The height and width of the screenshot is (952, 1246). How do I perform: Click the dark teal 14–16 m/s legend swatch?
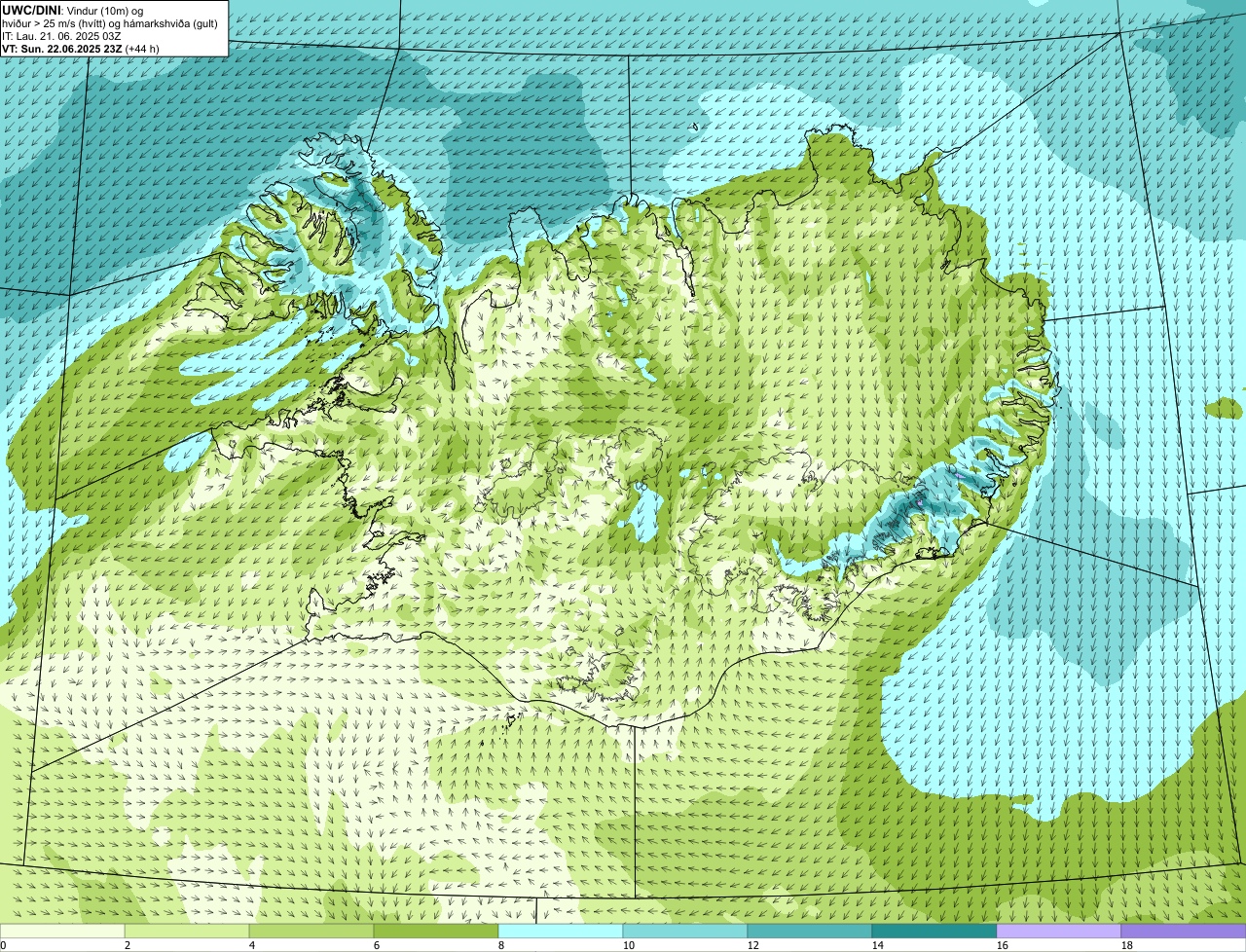coord(934,932)
